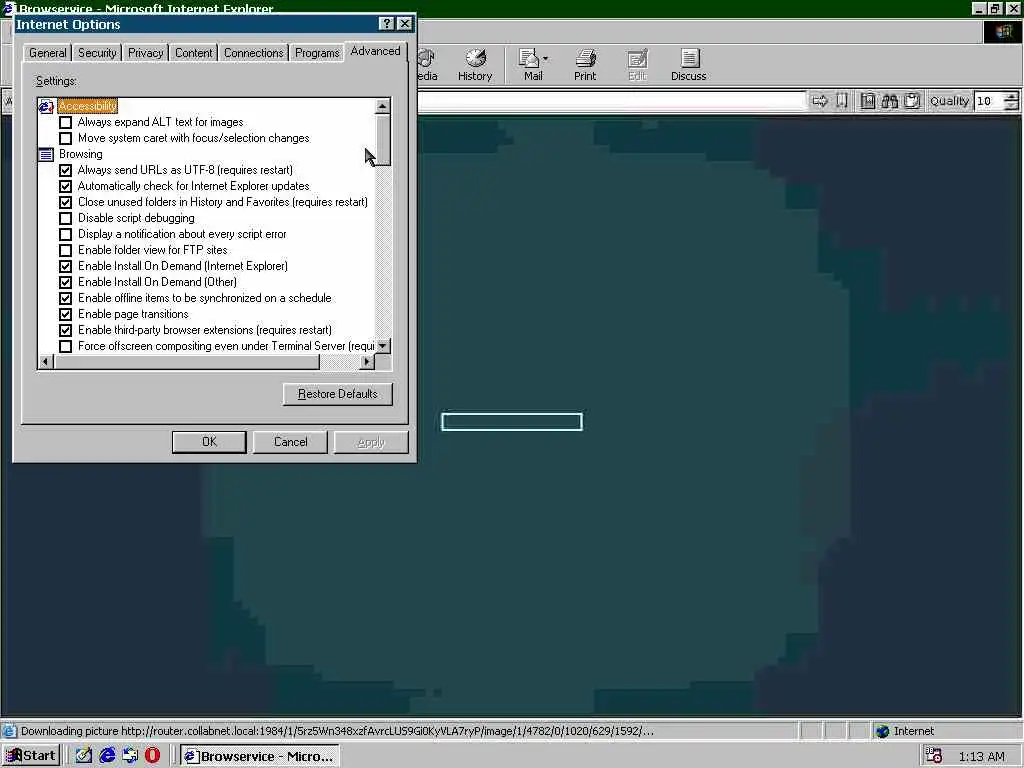Viewport: 1024px width, 768px height.
Task: Click the Quality spinner up arrow
Action: click(1011, 96)
